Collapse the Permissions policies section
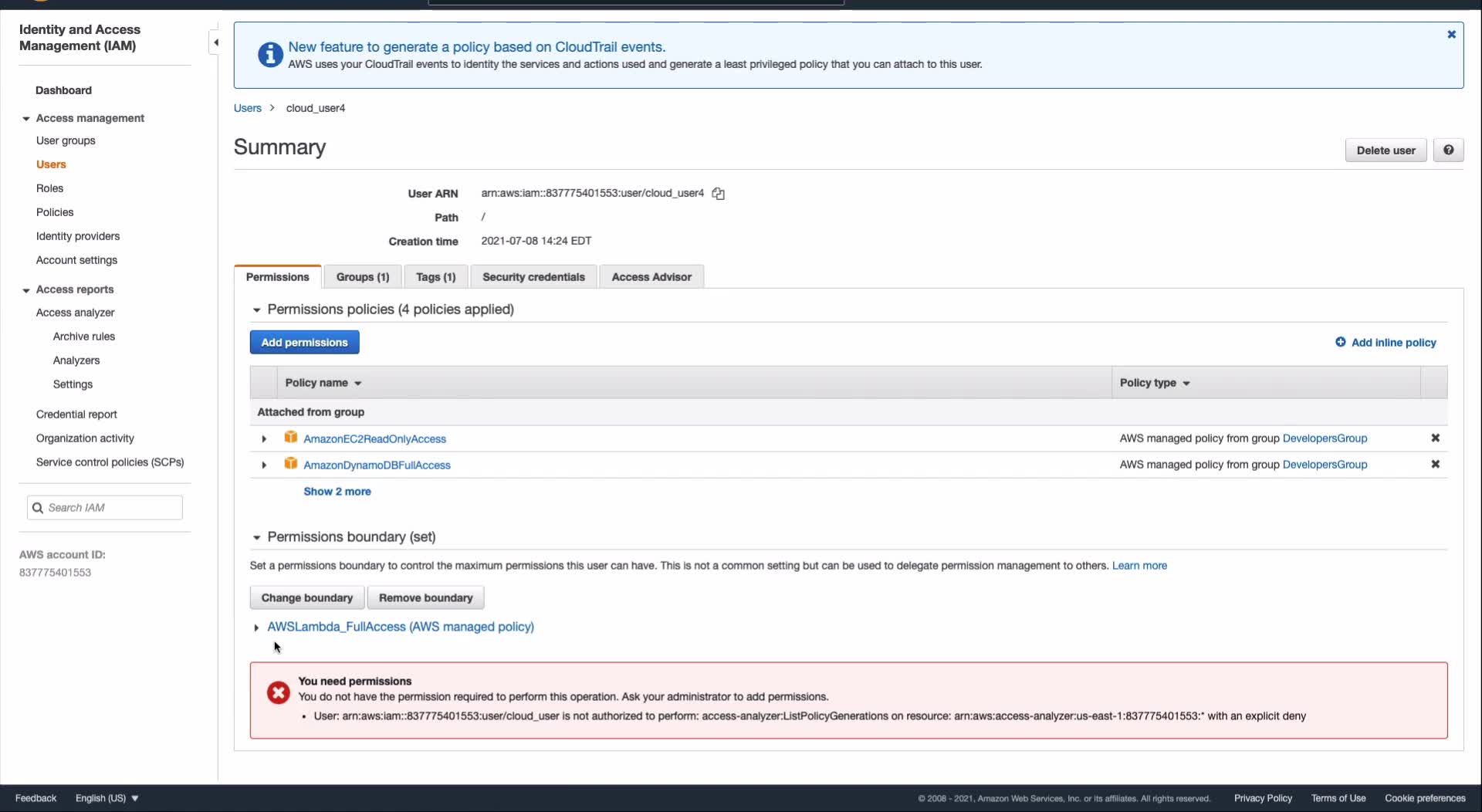The image size is (1482, 812). pyautogui.click(x=256, y=310)
